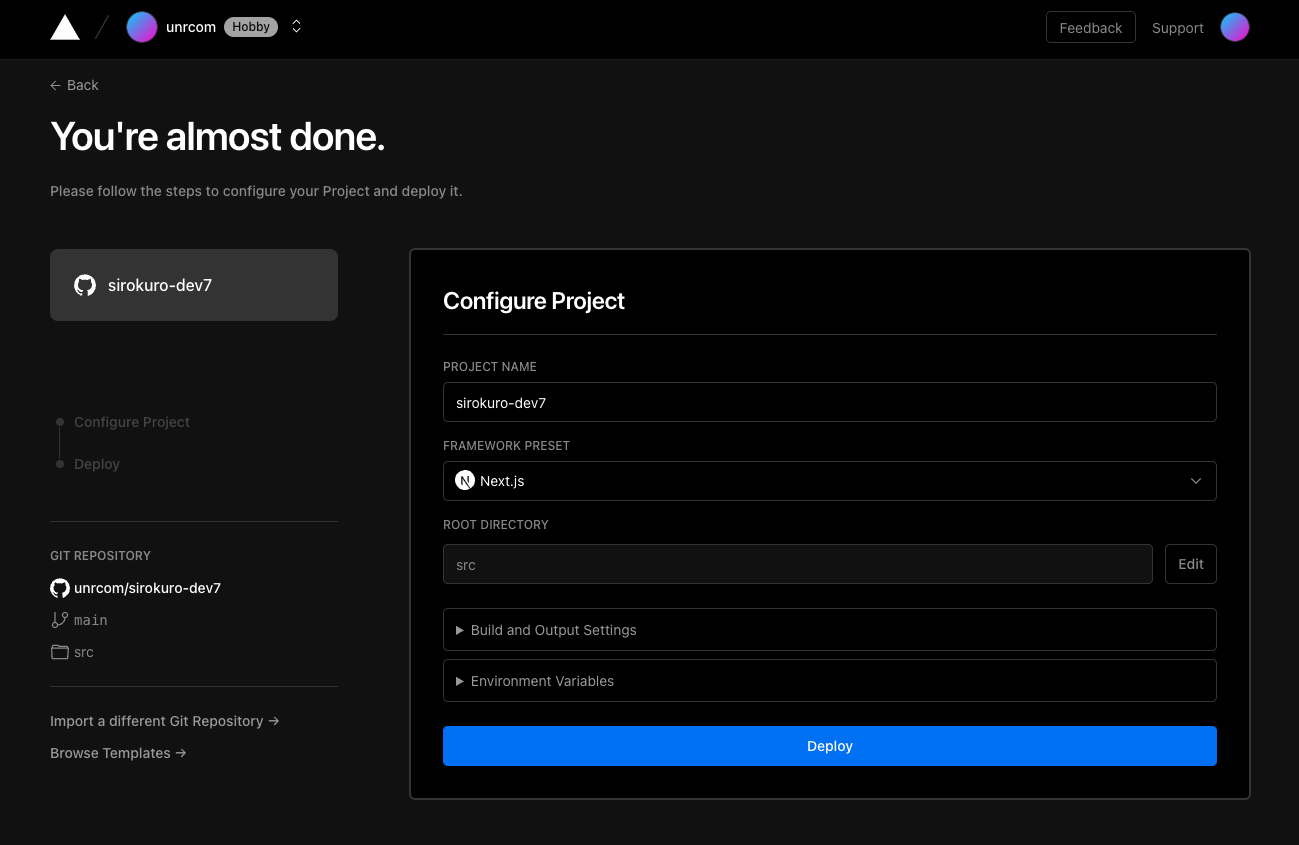
Task: Click the main branch name
Action: pyautogui.click(x=91, y=620)
